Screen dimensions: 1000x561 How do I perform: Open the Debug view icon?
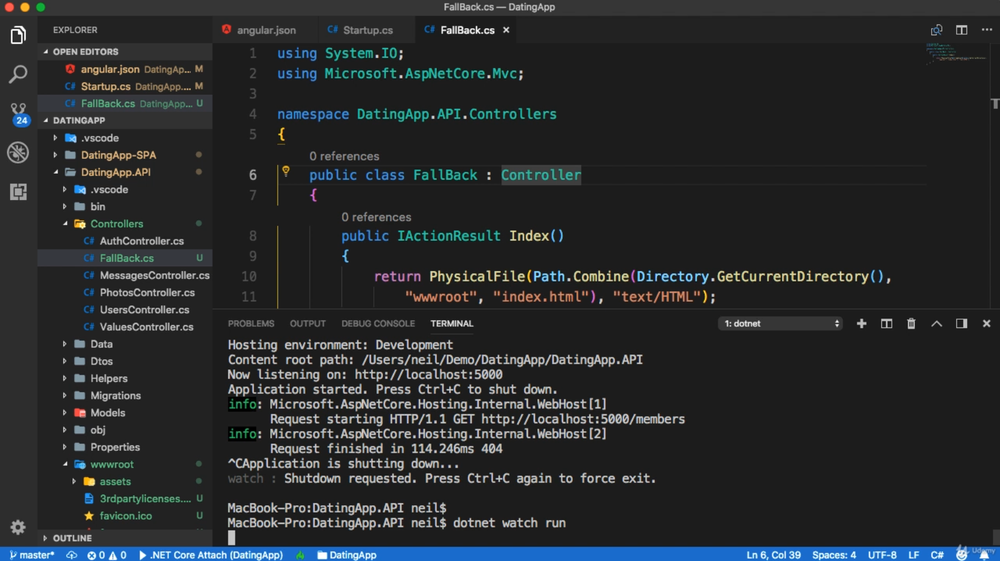[18, 152]
